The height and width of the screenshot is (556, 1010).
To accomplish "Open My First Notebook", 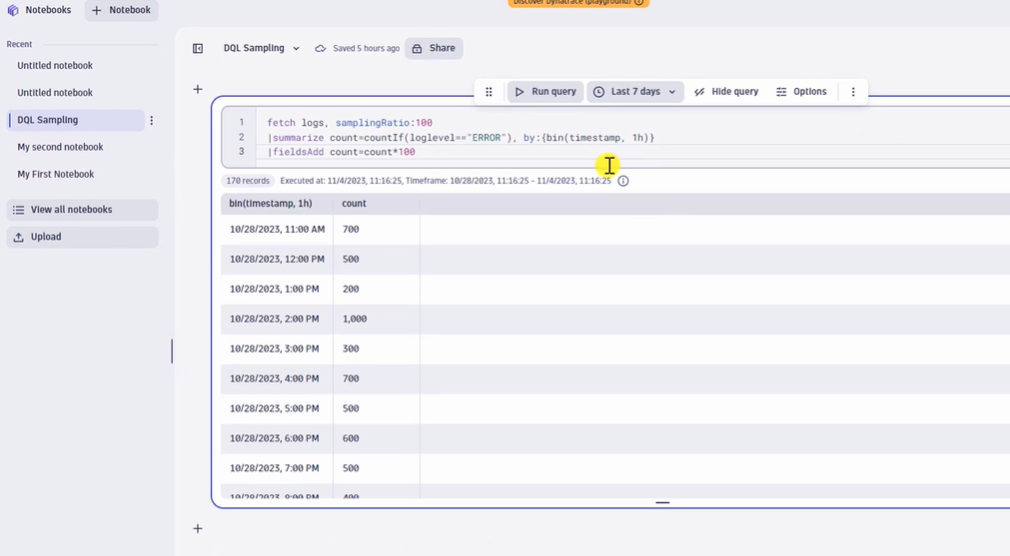I will (x=55, y=174).
